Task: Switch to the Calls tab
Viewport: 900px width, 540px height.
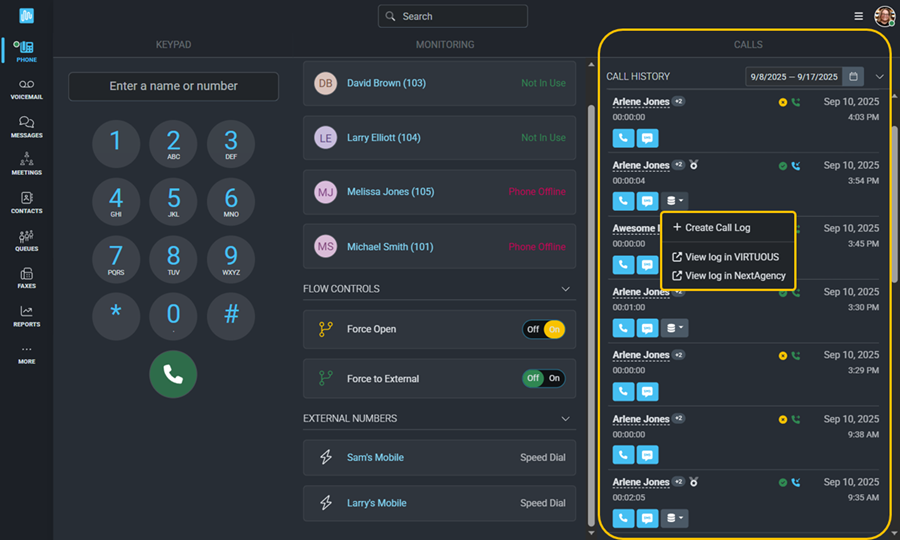Action: point(748,44)
